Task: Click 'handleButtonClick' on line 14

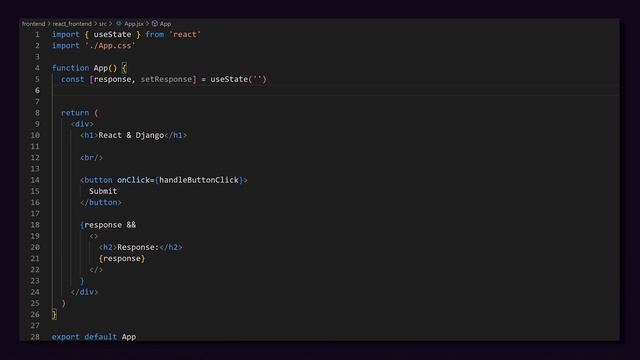Action: [199, 180]
